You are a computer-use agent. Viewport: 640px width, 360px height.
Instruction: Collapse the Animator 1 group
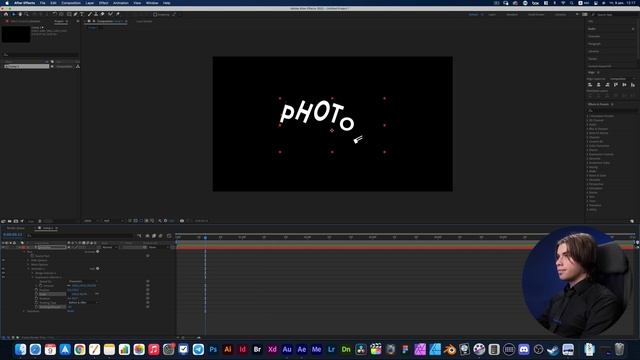point(28,269)
